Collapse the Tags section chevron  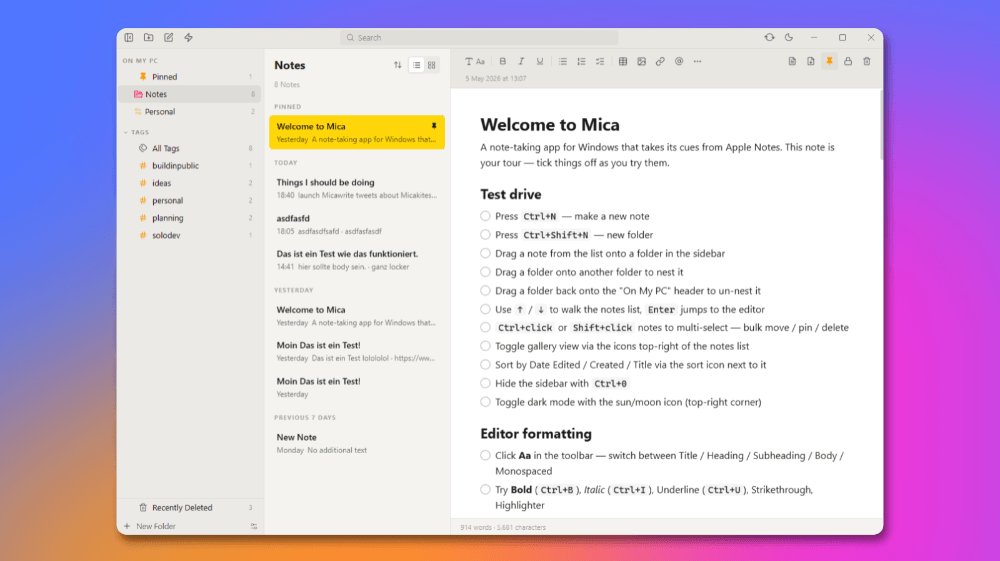tap(126, 133)
